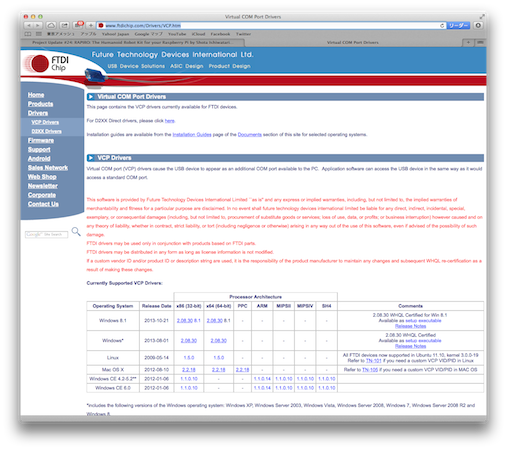Open the Facebook bookmark
Viewport: 507px width, 450px height.
point(220,34)
